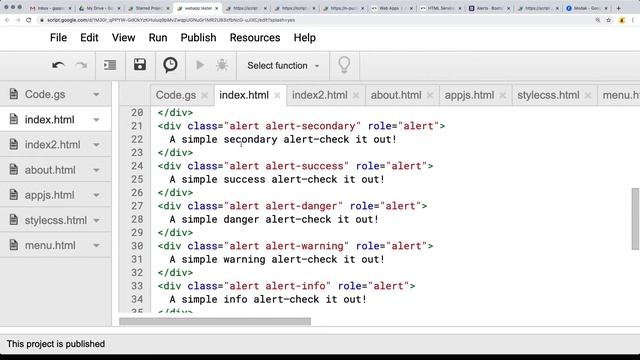Open the Select function dropdown
Screen dimensions: 640x360
pyautogui.click(x=283, y=66)
